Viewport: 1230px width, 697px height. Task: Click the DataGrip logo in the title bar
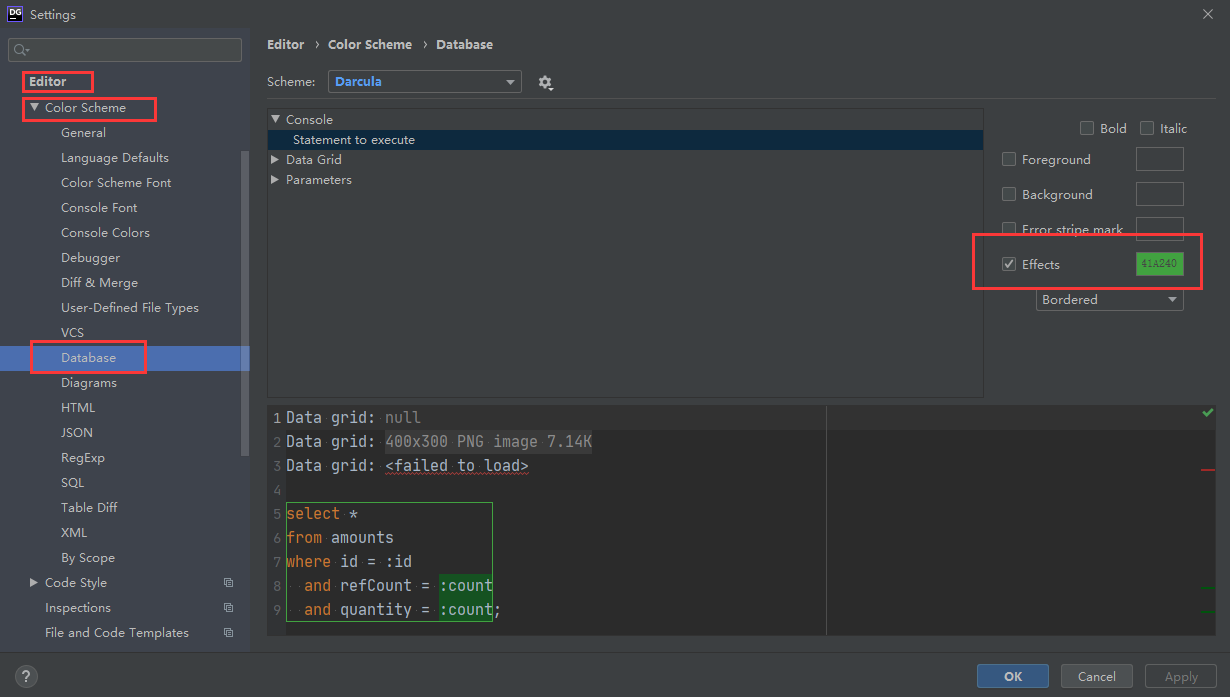pos(13,13)
